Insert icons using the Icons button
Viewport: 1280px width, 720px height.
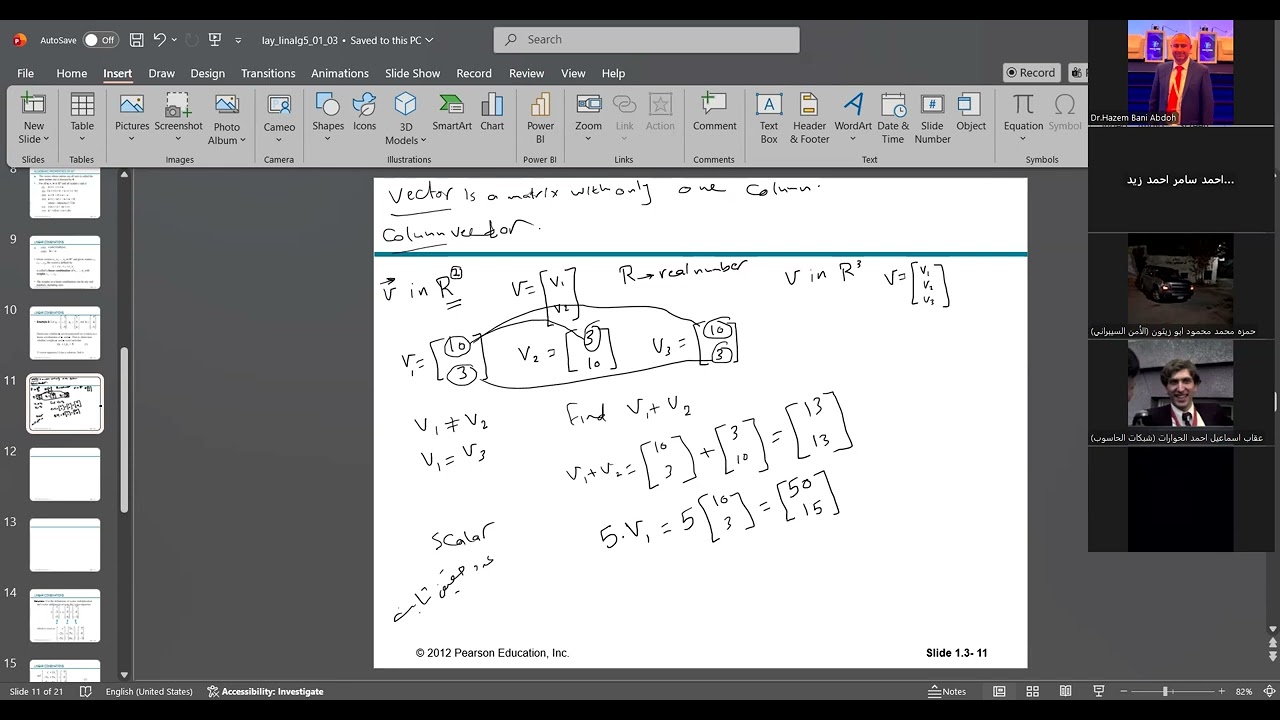click(365, 113)
